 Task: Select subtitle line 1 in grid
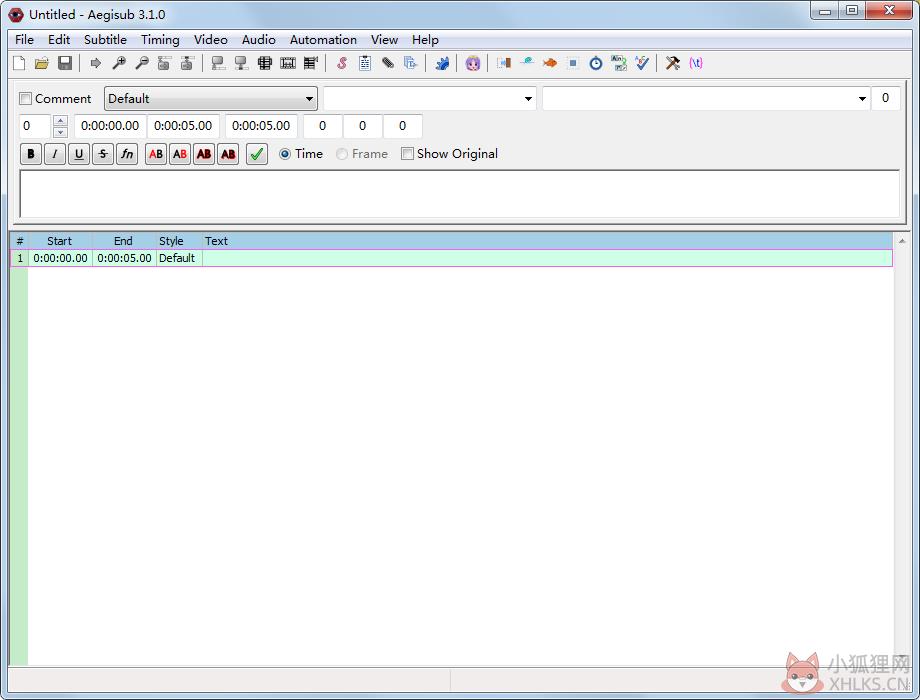451,258
